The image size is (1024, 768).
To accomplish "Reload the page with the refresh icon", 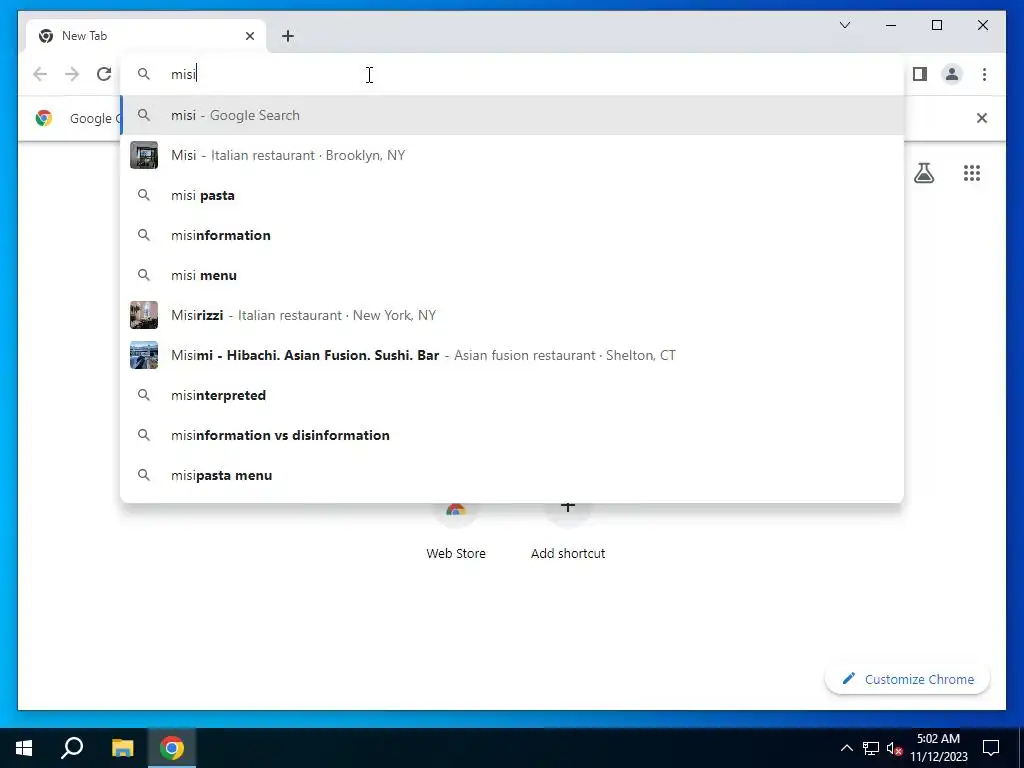I will (x=104, y=74).
